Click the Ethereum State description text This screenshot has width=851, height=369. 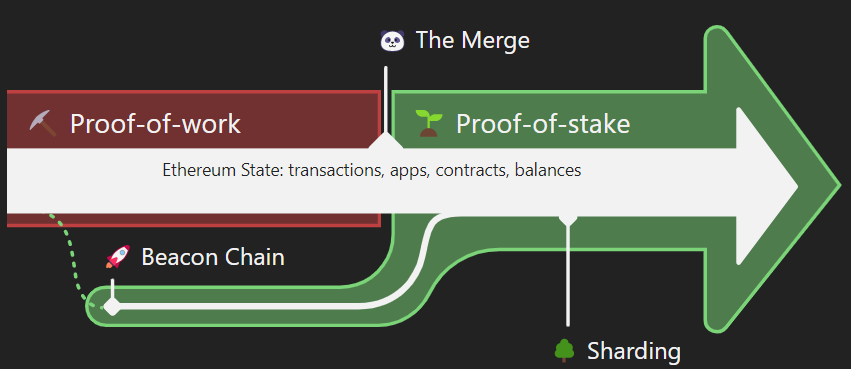click(372, 170)
